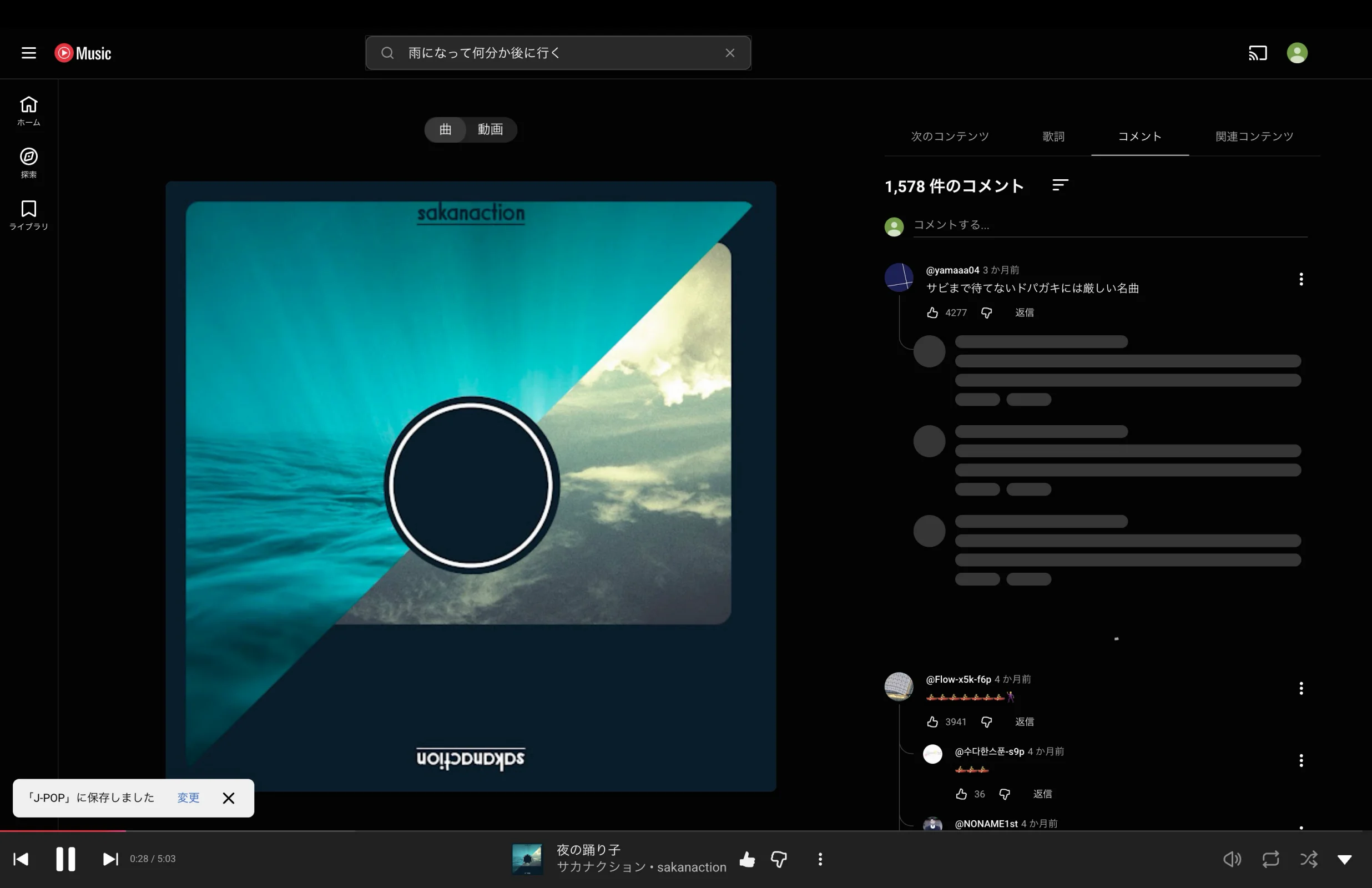The height and width of the screenshot is (888, 1372).
Task: Like the @수다한스푼-s9p reply
Action: (x=961, y=795)
